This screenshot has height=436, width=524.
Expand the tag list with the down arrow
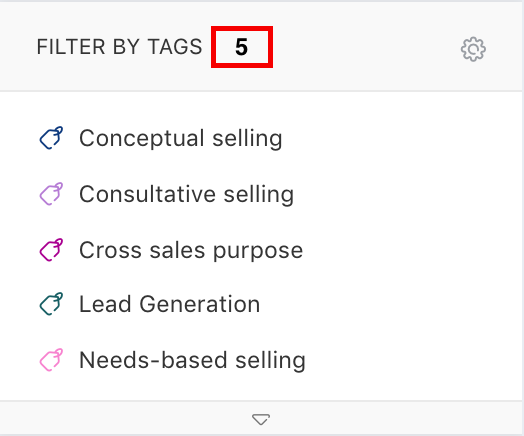[261, 419]
